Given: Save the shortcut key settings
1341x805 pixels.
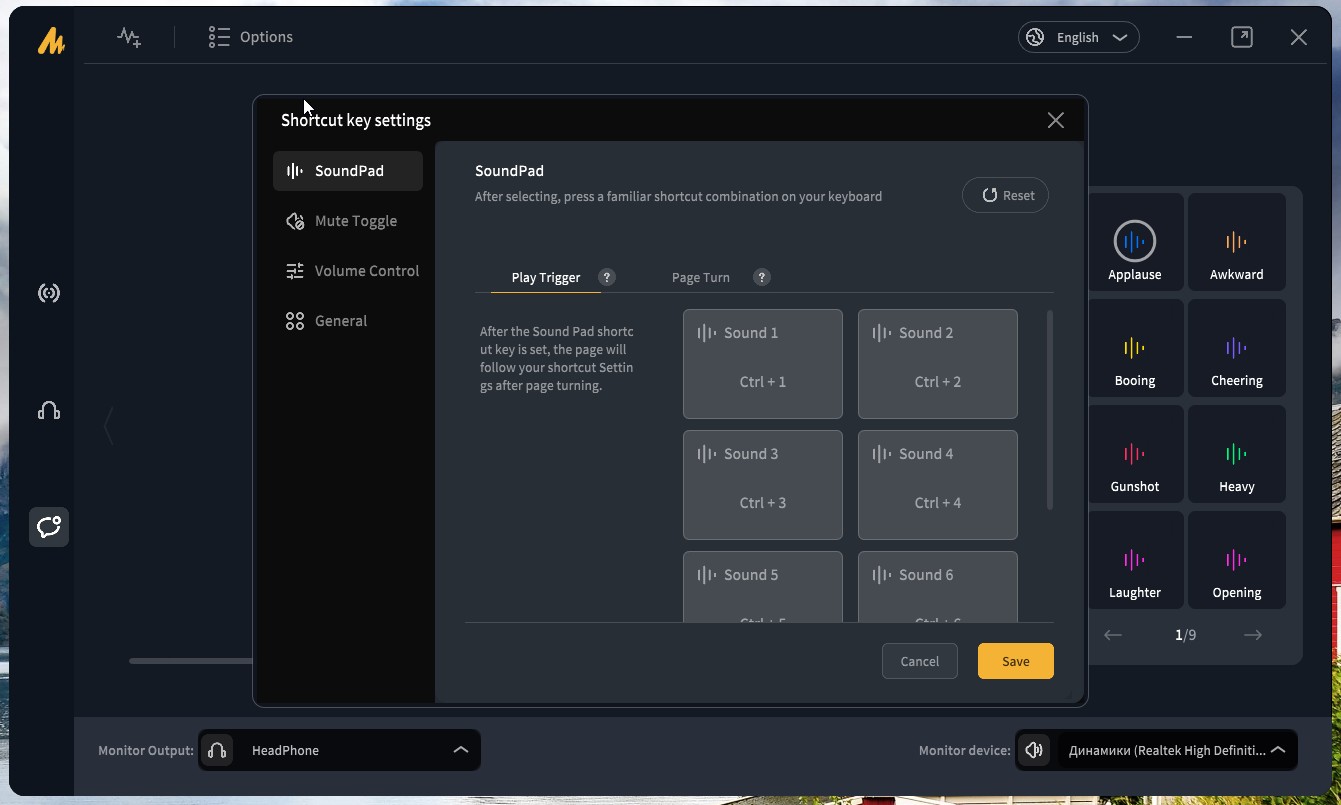Looking at the screenshot, I should [1015, 661].
